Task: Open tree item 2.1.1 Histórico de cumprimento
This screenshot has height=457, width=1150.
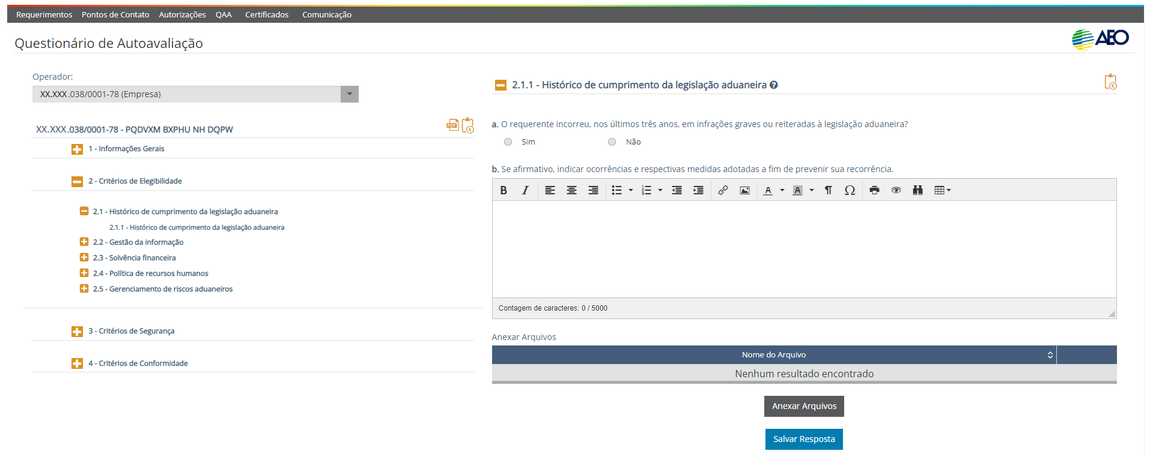Action: (x=197, y=227)
